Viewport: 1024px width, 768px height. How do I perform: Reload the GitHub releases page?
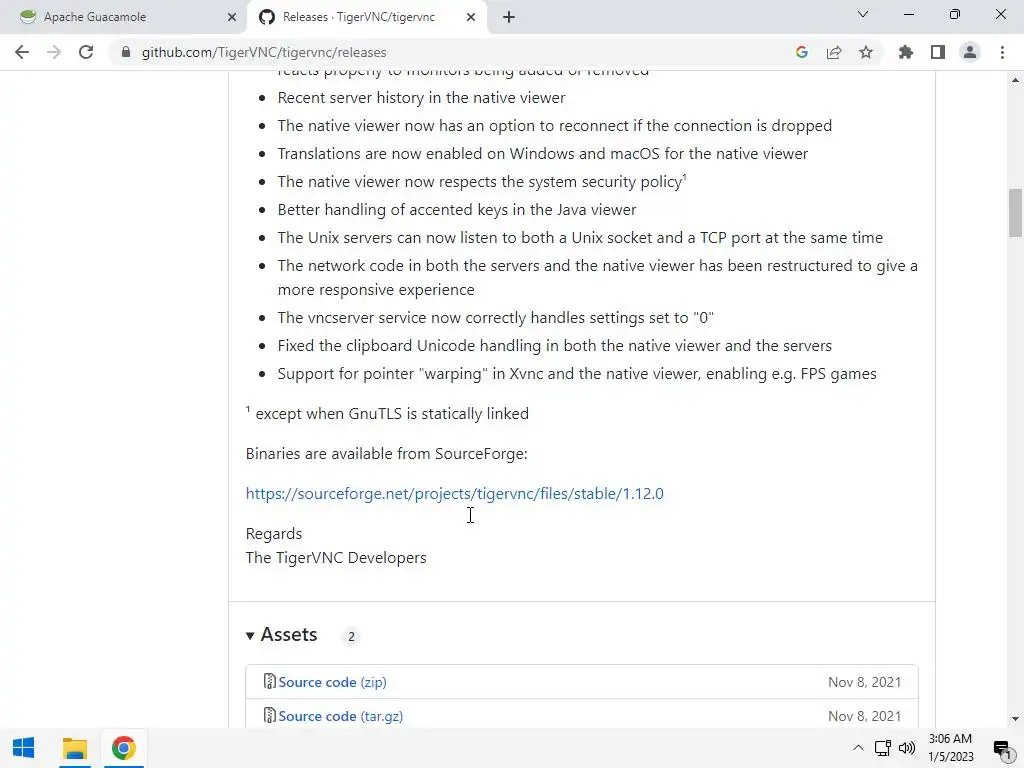86,52
